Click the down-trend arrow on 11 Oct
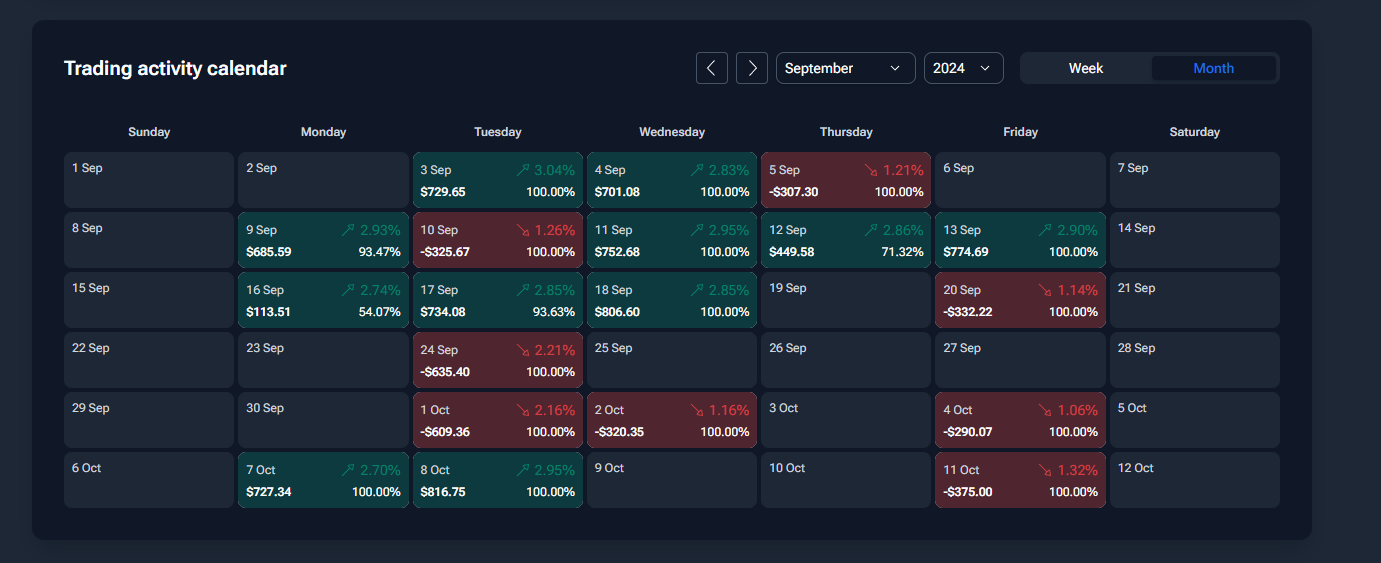Image resolution: width=1381 pixels, height=563 pixels. pos(1045,470)
